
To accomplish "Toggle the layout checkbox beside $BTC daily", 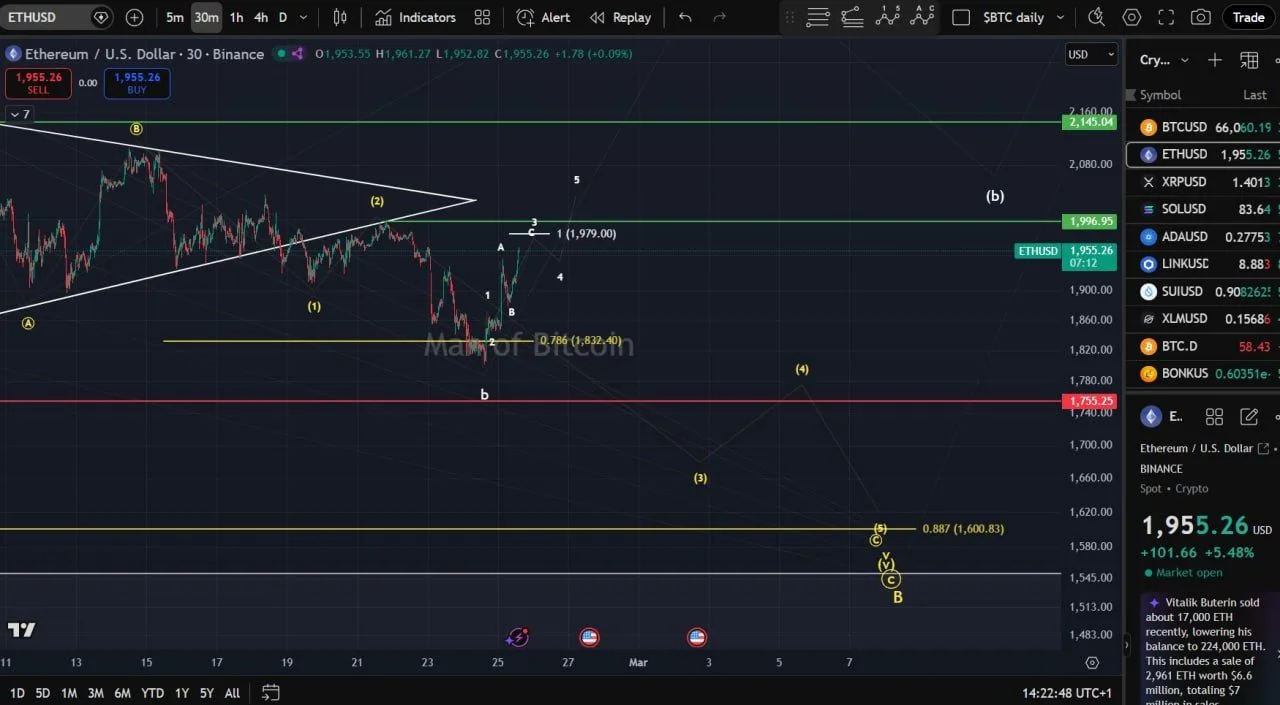I will [x=961, y=17].
